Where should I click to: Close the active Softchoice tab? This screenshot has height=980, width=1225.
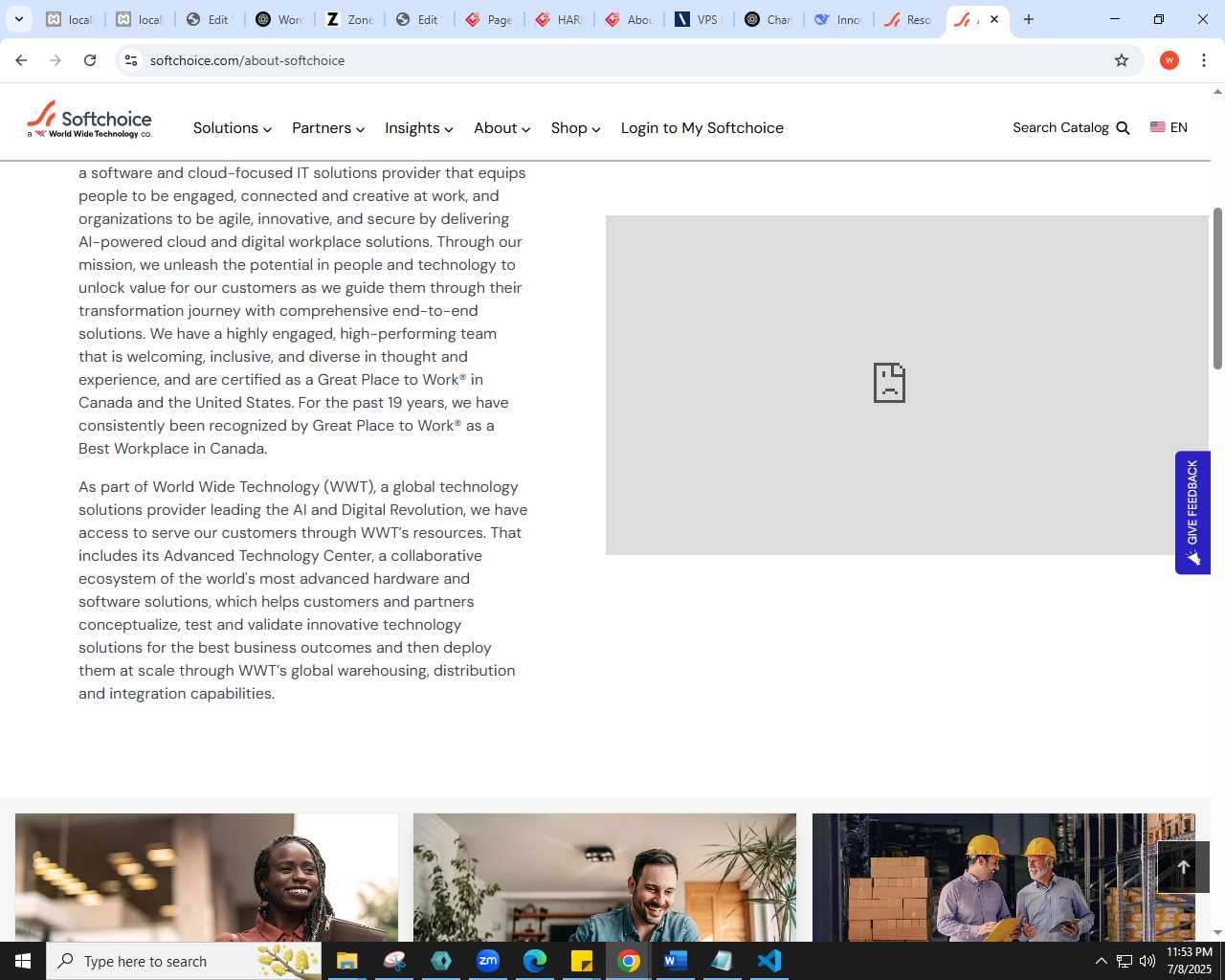tap(994, 19)
